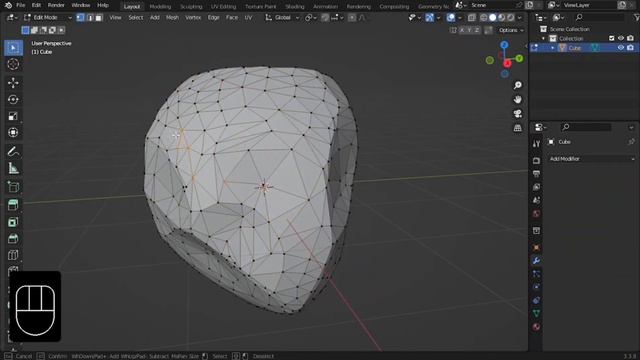Click the pan view hand icon
640x360 pixels.
[x=518, y=100]
